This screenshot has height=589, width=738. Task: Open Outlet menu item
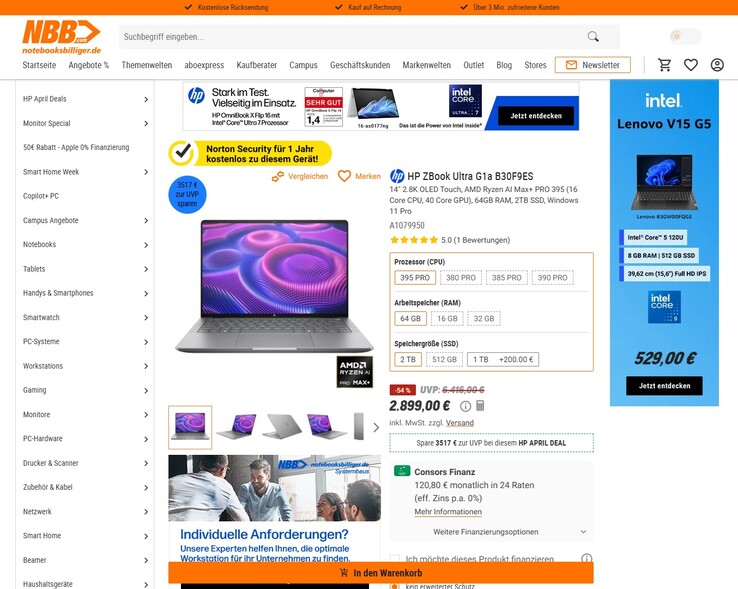[x=473, y=65]
